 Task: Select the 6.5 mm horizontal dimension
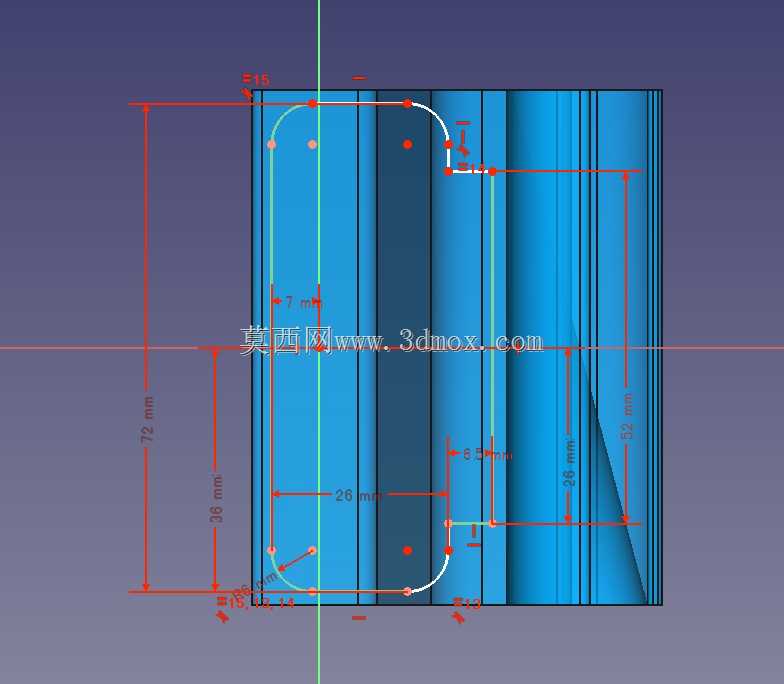click(487, 454)
